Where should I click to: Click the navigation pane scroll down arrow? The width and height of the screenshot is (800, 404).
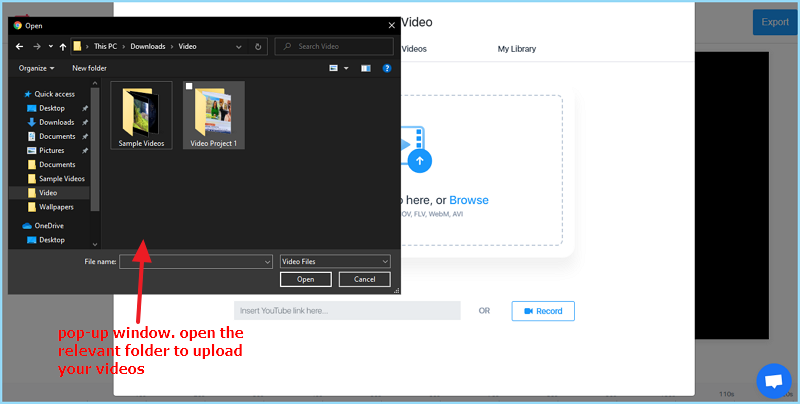[x=95, y=245]
